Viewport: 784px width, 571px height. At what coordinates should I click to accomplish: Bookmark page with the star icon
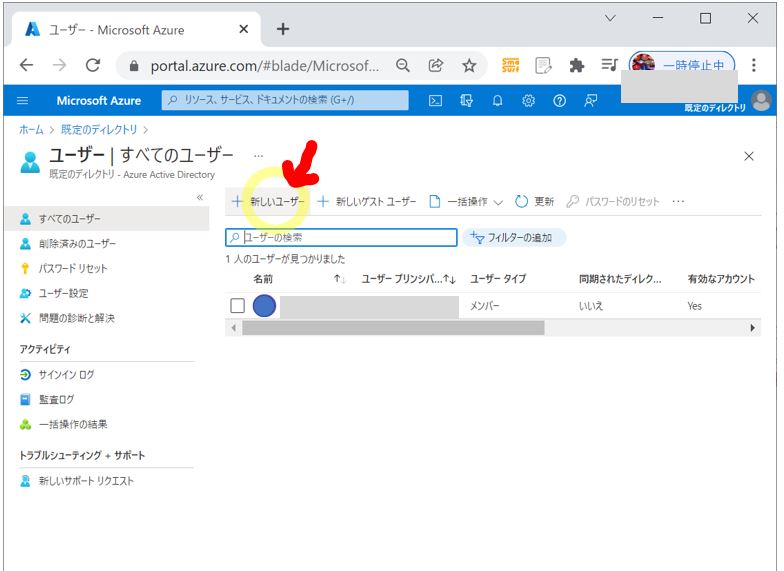click(469, 65)
